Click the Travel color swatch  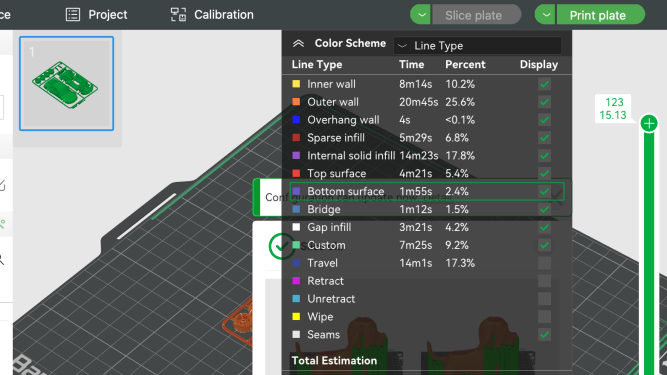coord(296,263)
